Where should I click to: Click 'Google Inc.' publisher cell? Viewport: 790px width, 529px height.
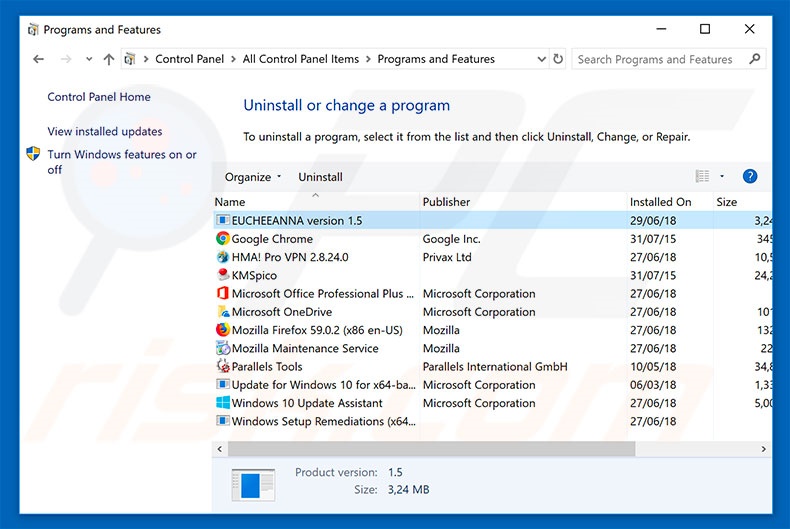pos(451,239)
